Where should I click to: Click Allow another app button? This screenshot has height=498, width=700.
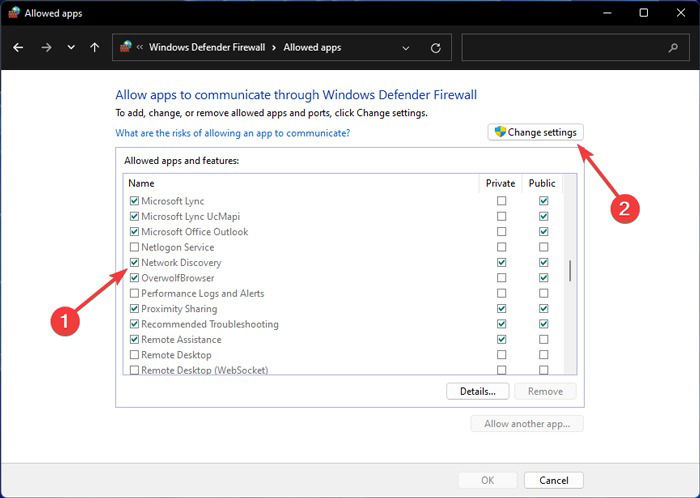click(527, 423)
